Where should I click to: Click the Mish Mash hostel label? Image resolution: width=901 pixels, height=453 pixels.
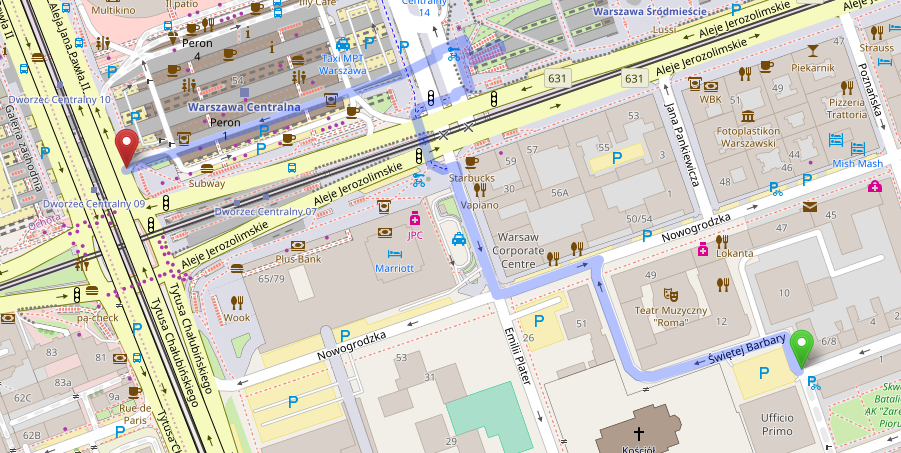click(x=857, y=164)
